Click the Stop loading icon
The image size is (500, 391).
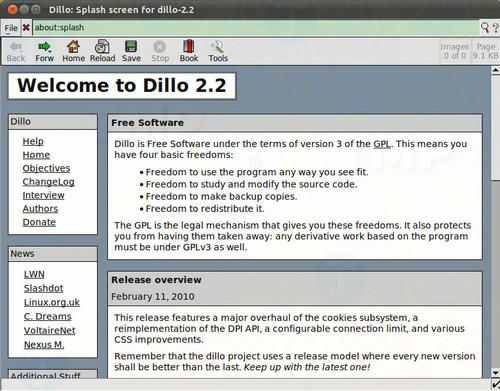point(160,47)
